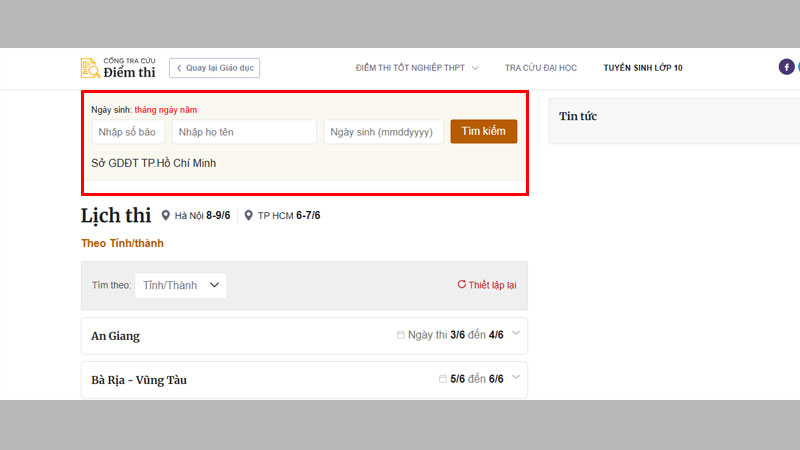Click the Tìm kiếm search button
The width and height of the screenshot is (800, 450).
tap(484, 131)
